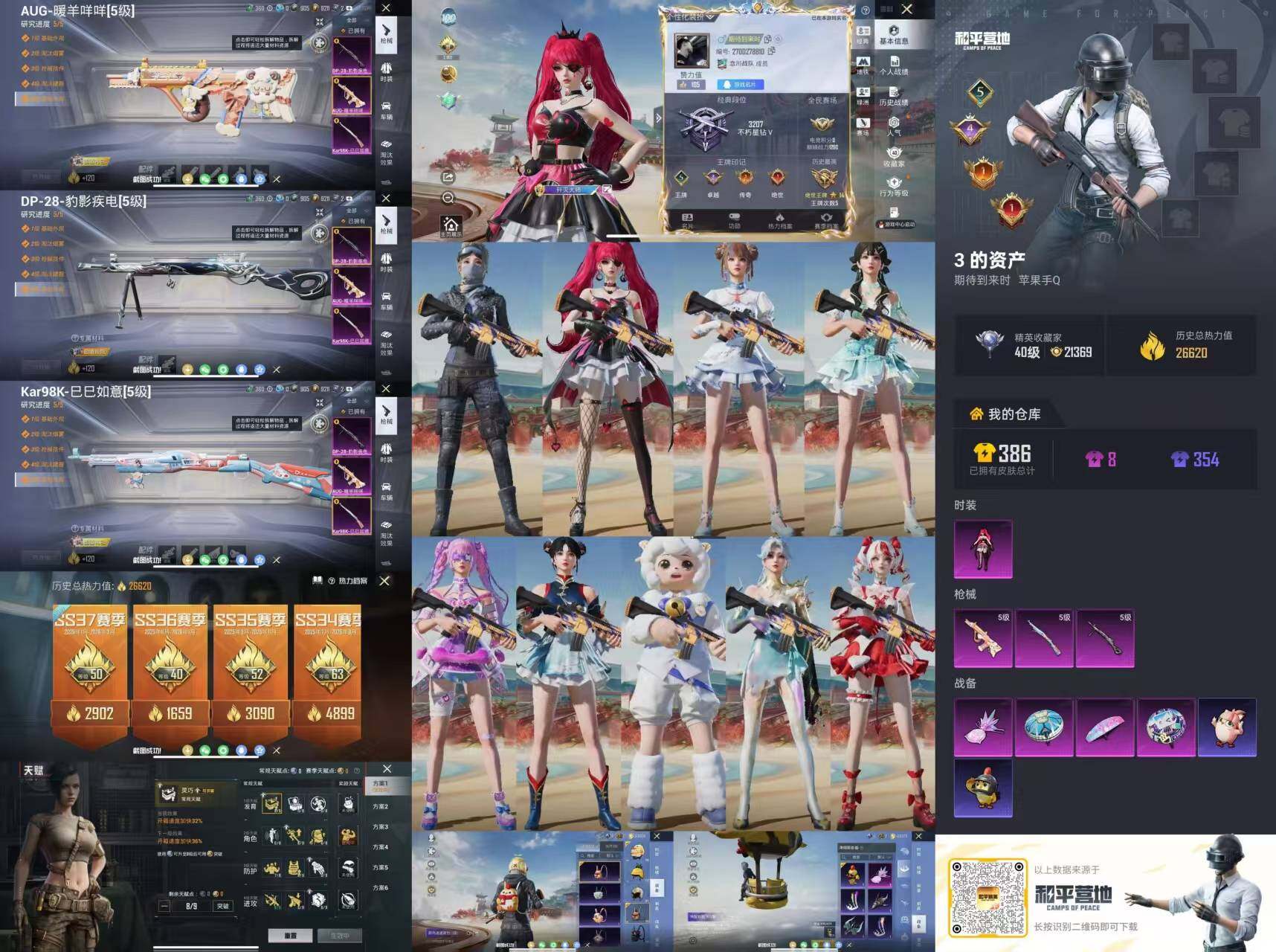Share the DP-28 screenshot via QQ icon
The image size is (1276, 952).
click(x=241, y=370)
